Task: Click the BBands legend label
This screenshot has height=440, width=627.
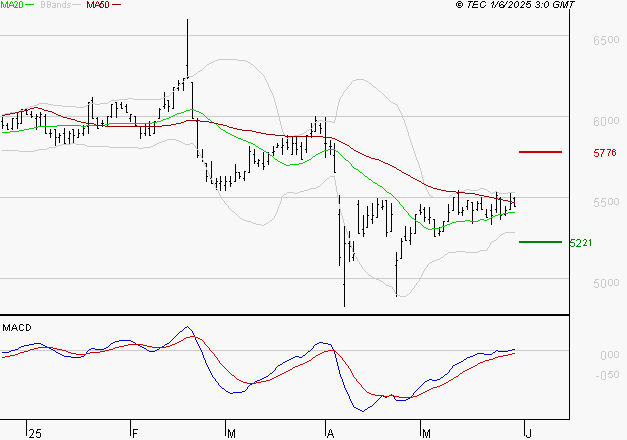Action: (x=56, y=5)
